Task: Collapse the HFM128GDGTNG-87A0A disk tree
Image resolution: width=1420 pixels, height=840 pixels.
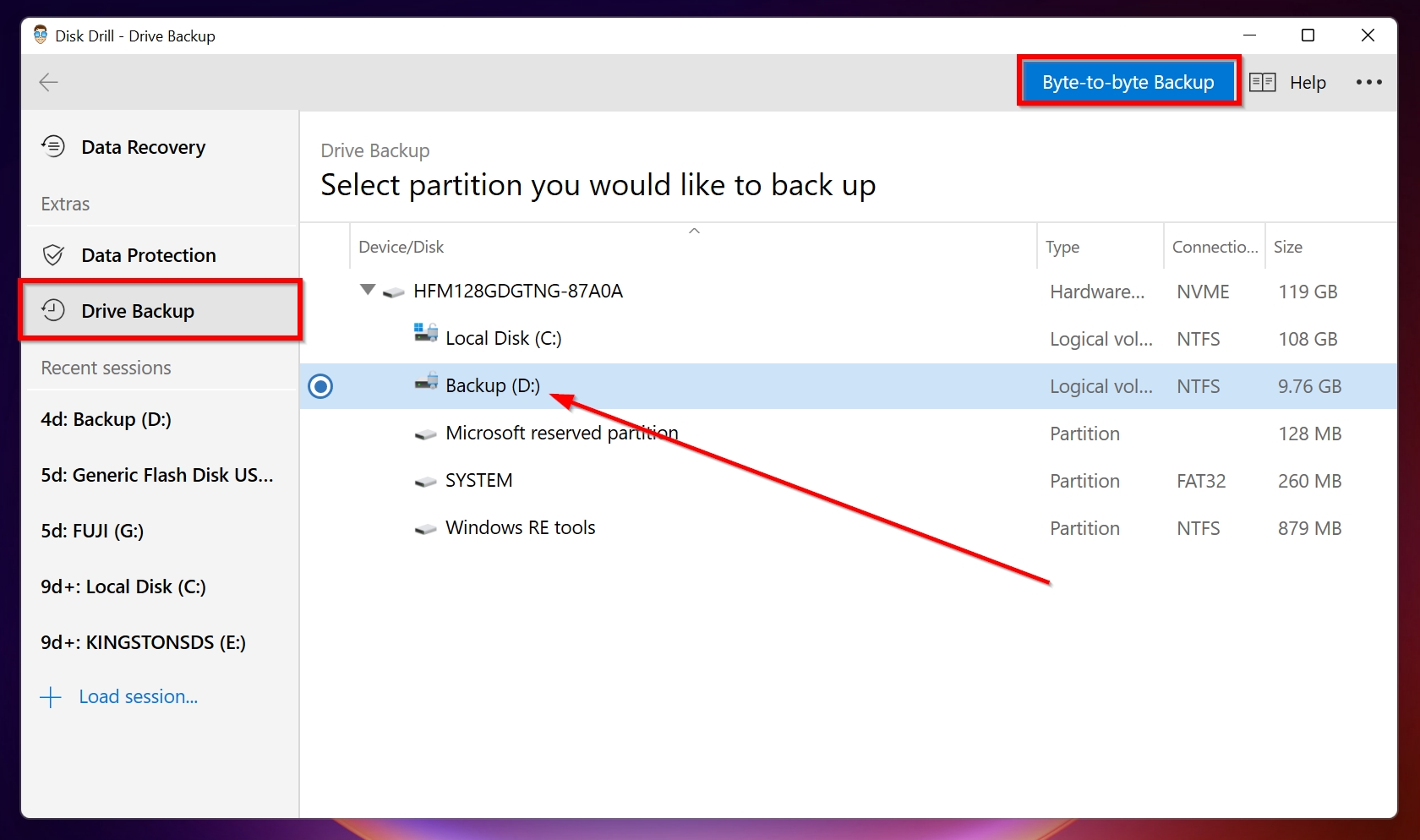Action: [x=368, y=290]
